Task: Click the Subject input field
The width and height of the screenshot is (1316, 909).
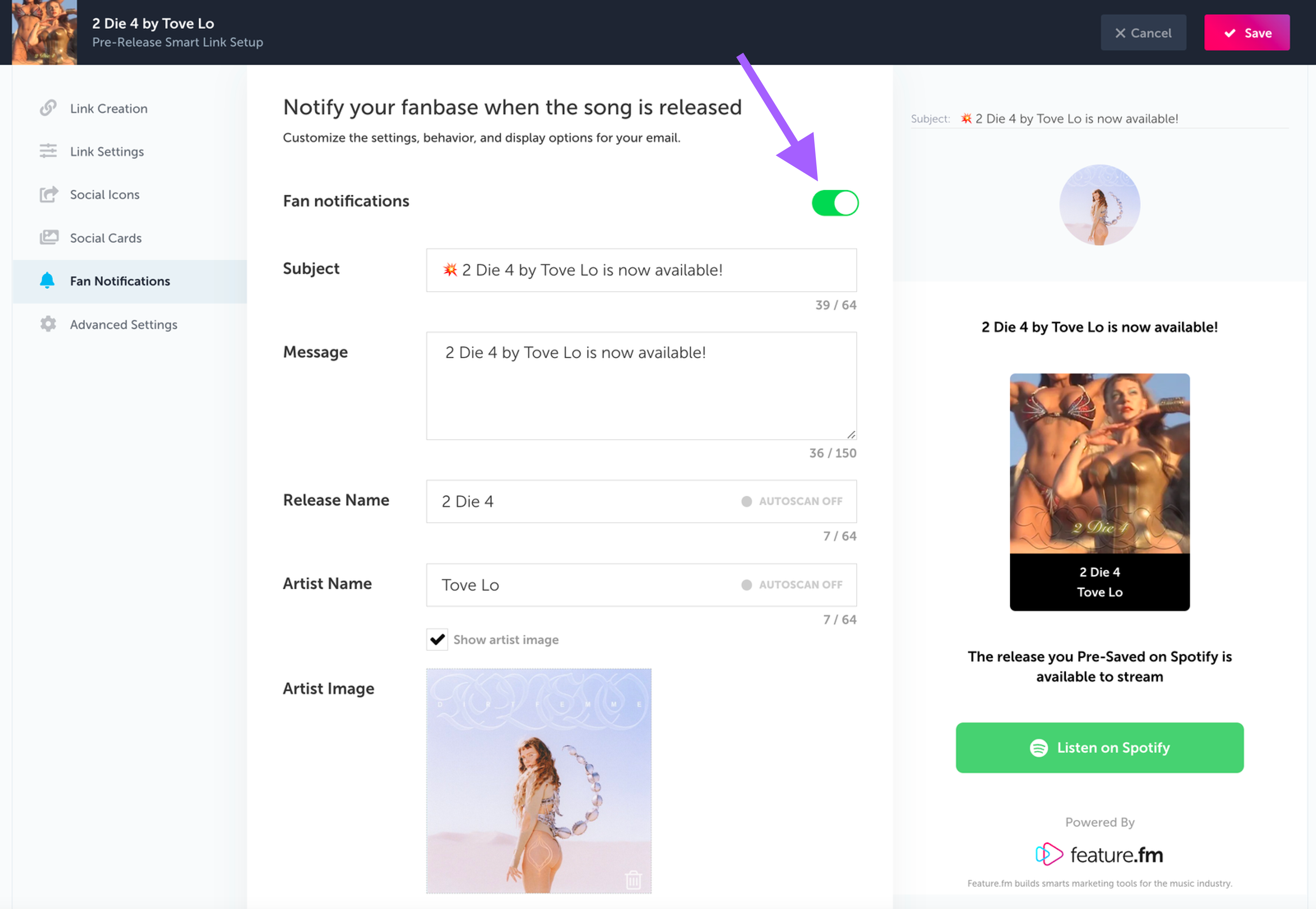Action: pyautogui.click(x=641, y=269)
